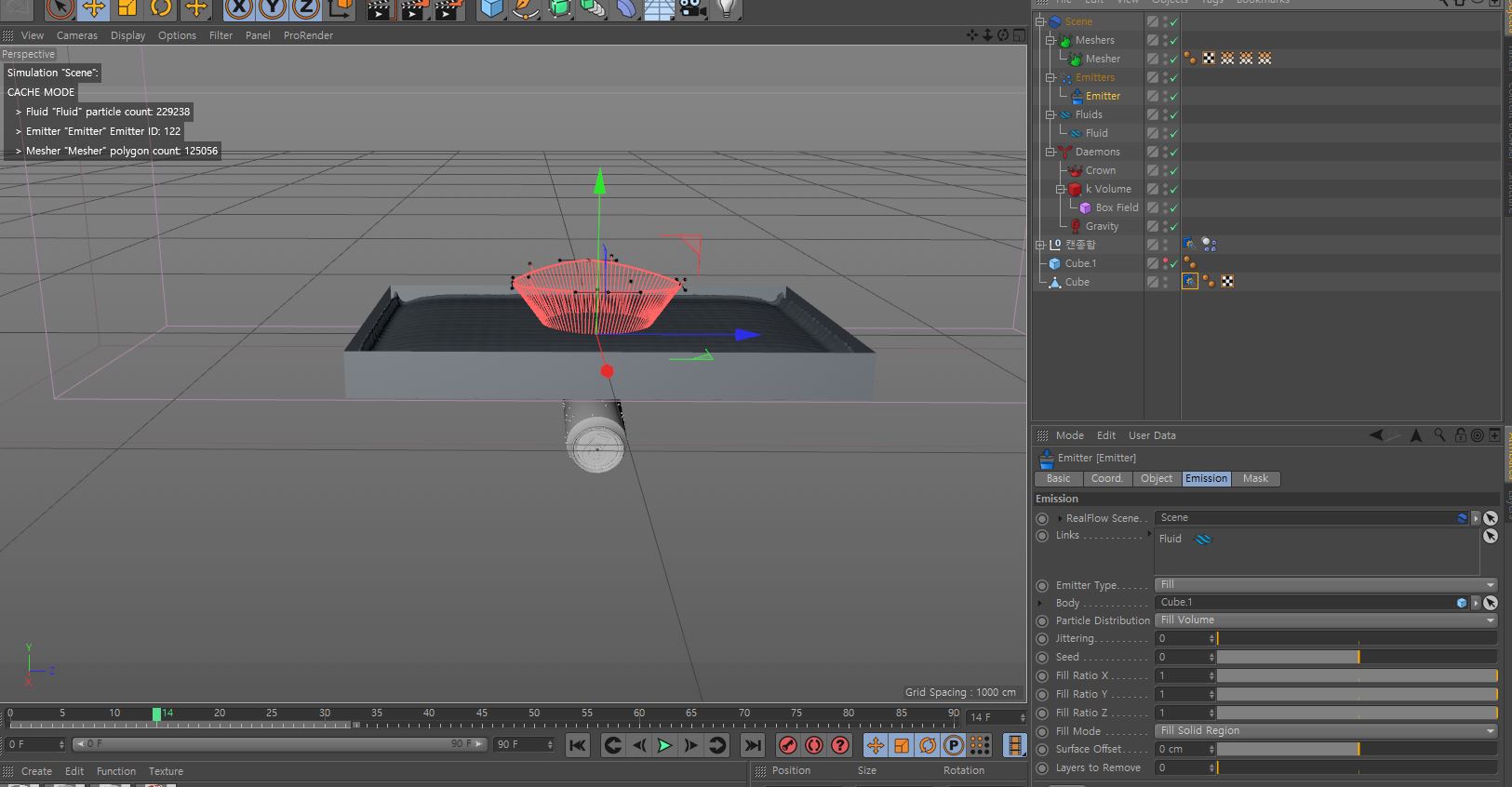The width and height of the screenshot is (1512, 787).
Task: Toggle Parameter keyframe recording P button
Action: [x=954, y=745]
